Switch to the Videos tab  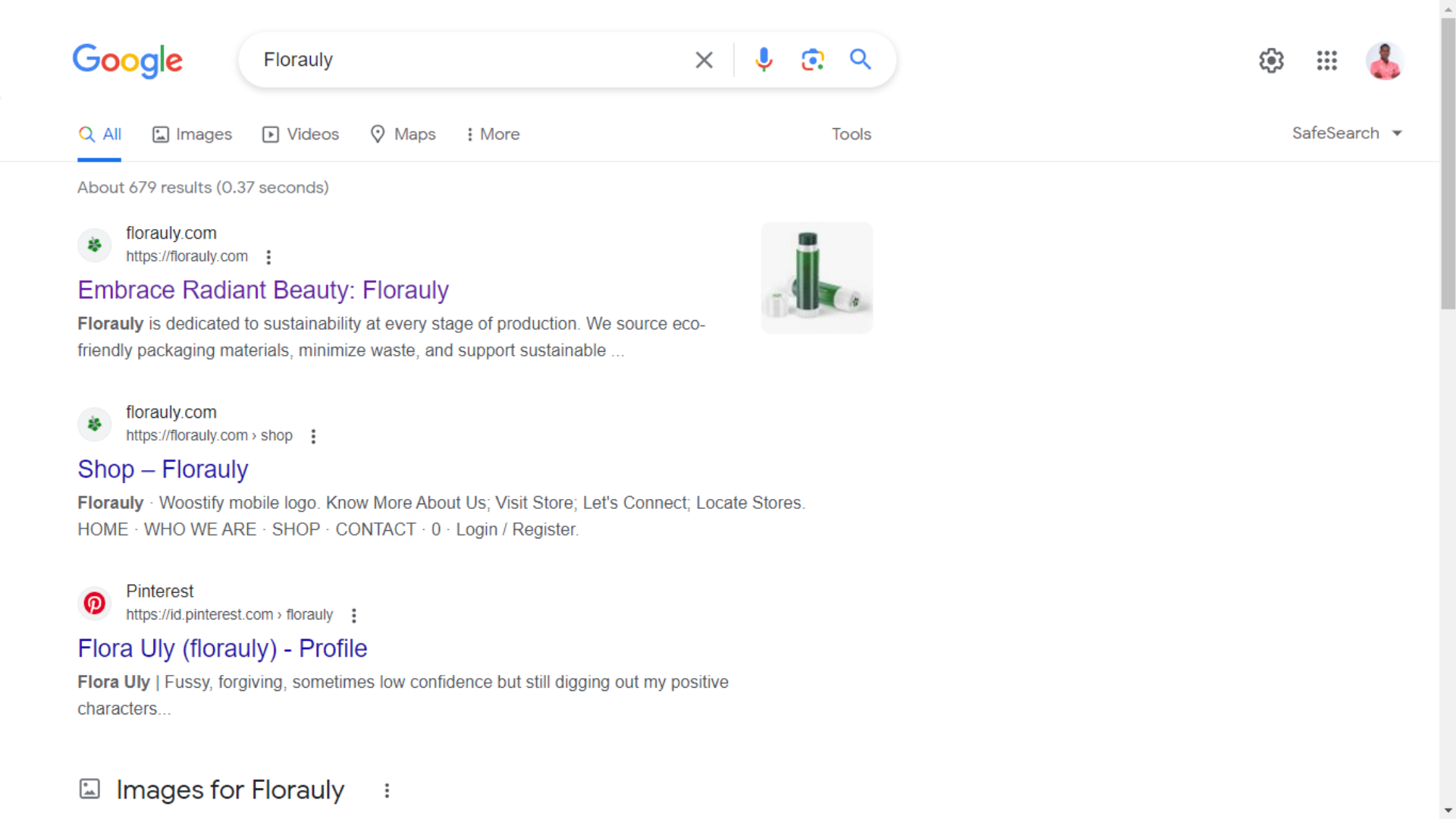[301, 134]
